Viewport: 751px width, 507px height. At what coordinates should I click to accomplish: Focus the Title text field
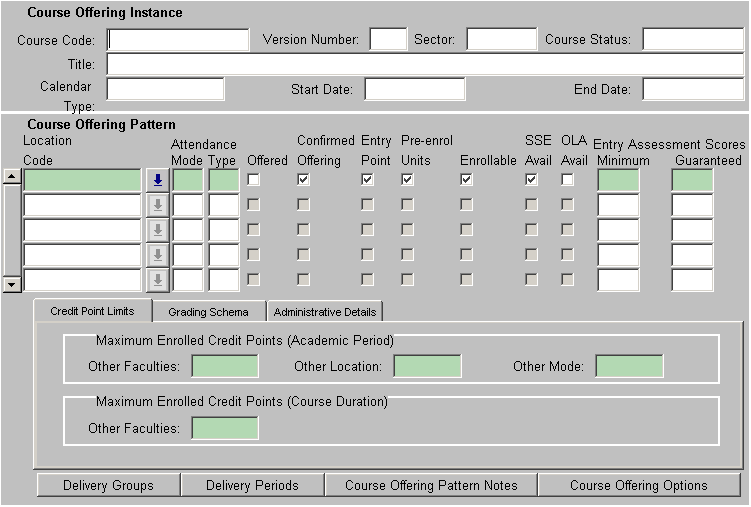[425, 65]
